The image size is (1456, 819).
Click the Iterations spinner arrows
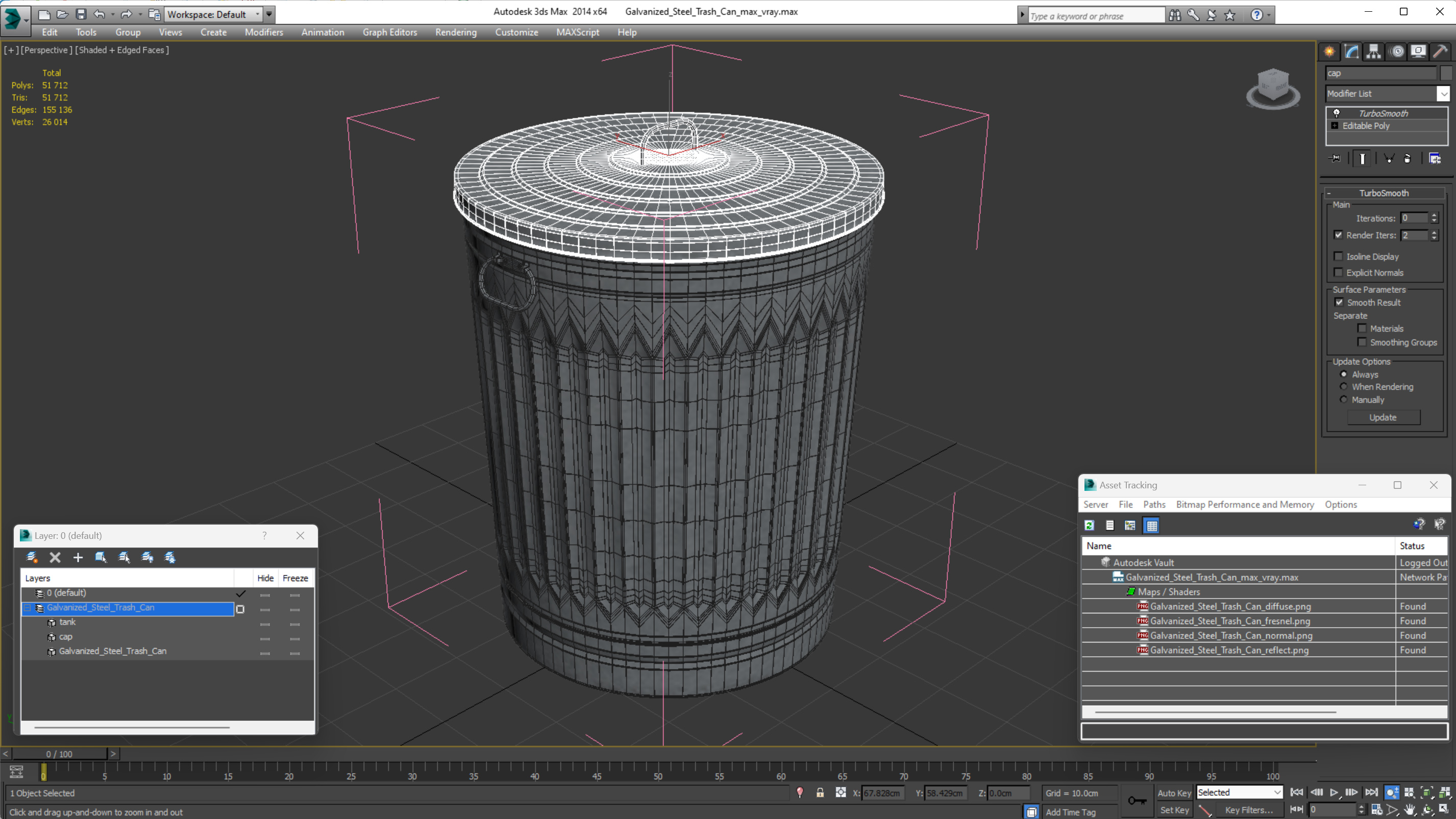(1434, 217)
